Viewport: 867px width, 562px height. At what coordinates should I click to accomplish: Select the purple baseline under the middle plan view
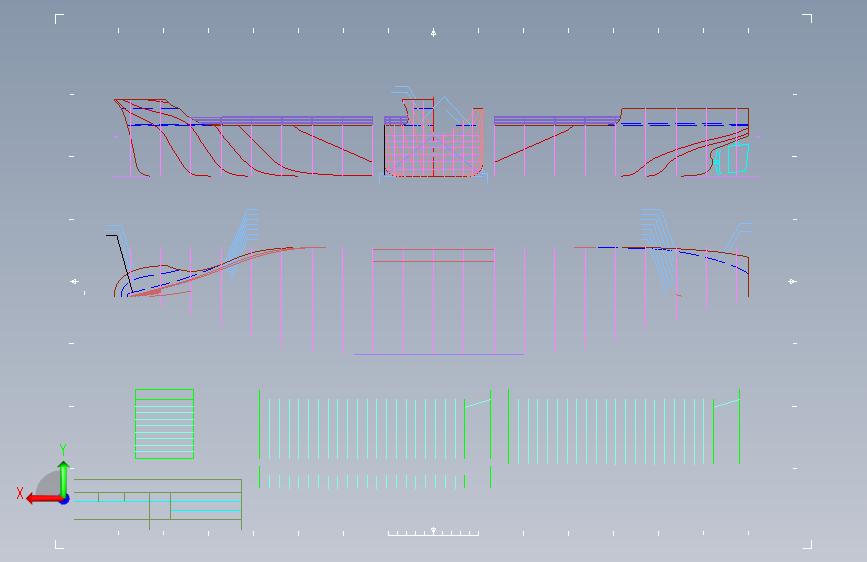click(438, 354)
